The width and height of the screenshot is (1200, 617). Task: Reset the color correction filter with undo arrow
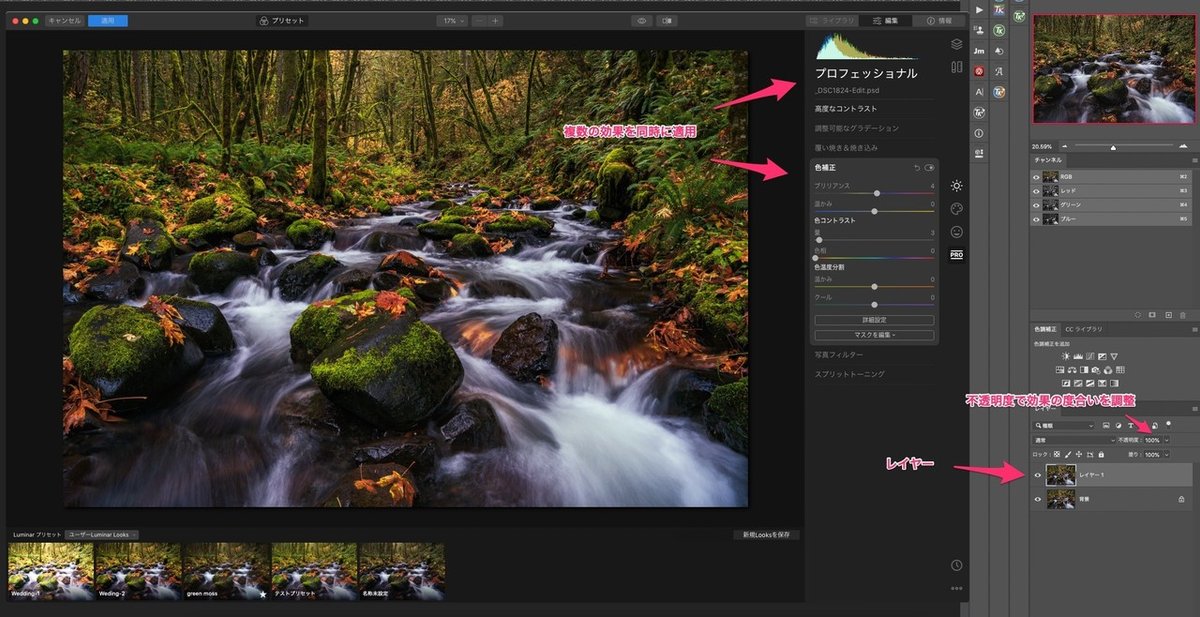[918, 168]
